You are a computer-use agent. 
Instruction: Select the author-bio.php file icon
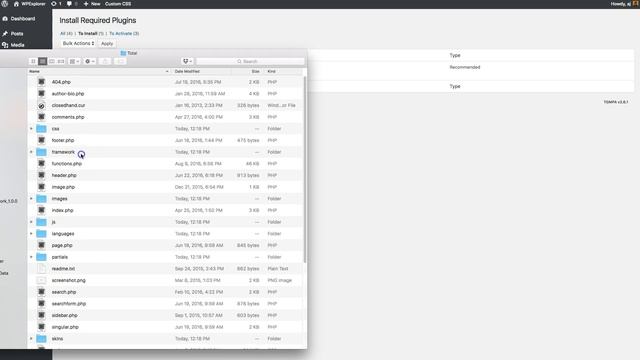pos(41,93)
